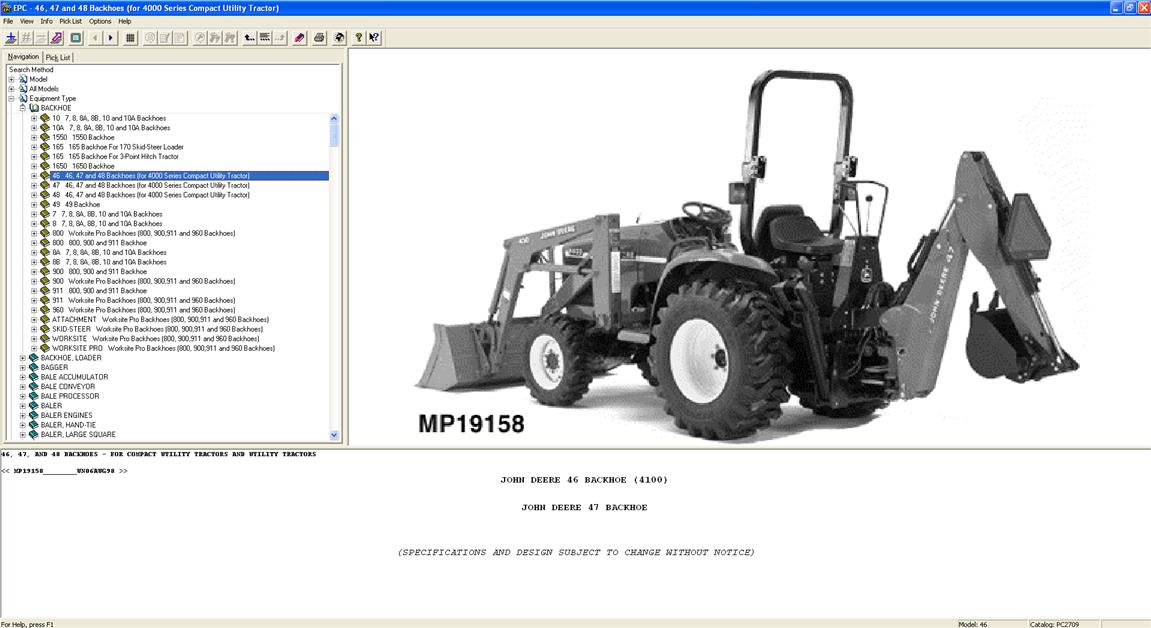Click the book icon for 1550 Backhoe
1151x628 pixels.
click(x=45, y=137)
